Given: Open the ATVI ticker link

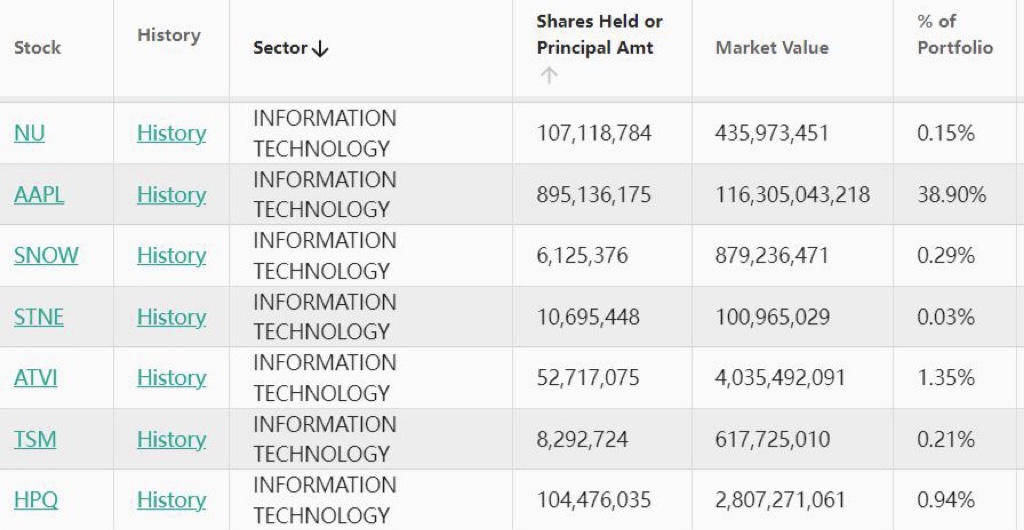Looking at the screenshot, I should (36, 378).
